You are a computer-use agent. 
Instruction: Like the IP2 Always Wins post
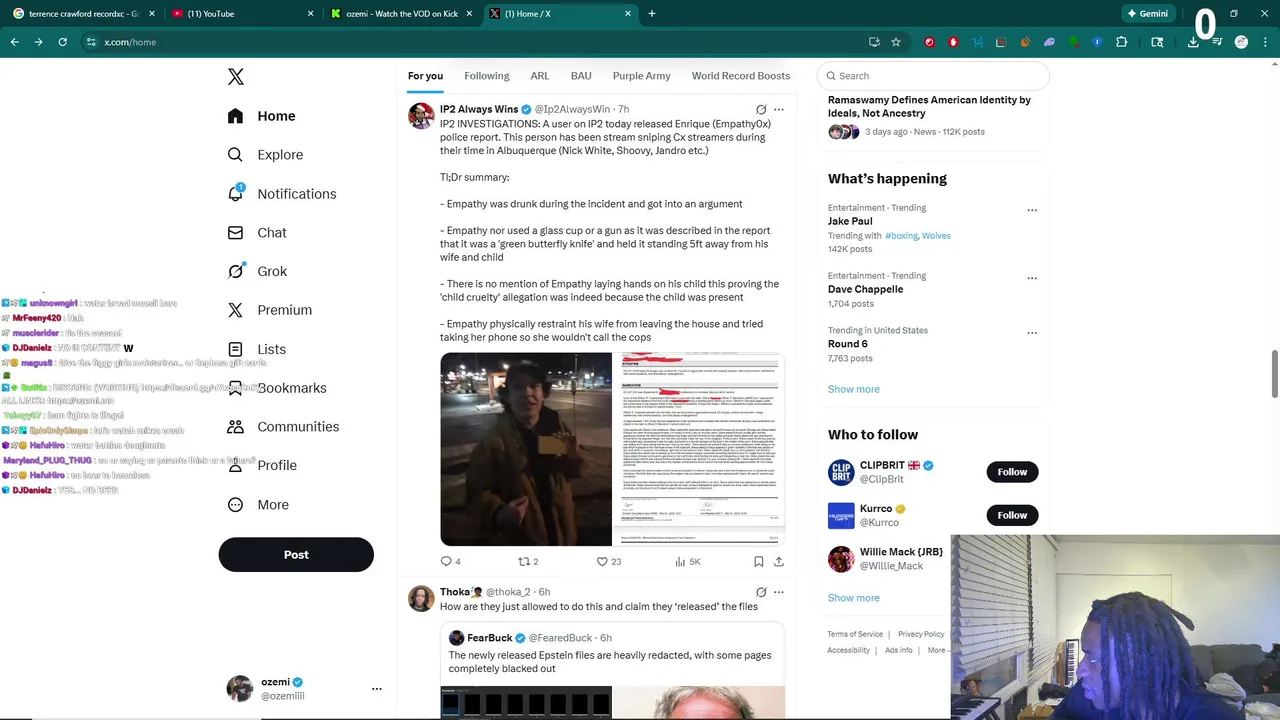609,562
